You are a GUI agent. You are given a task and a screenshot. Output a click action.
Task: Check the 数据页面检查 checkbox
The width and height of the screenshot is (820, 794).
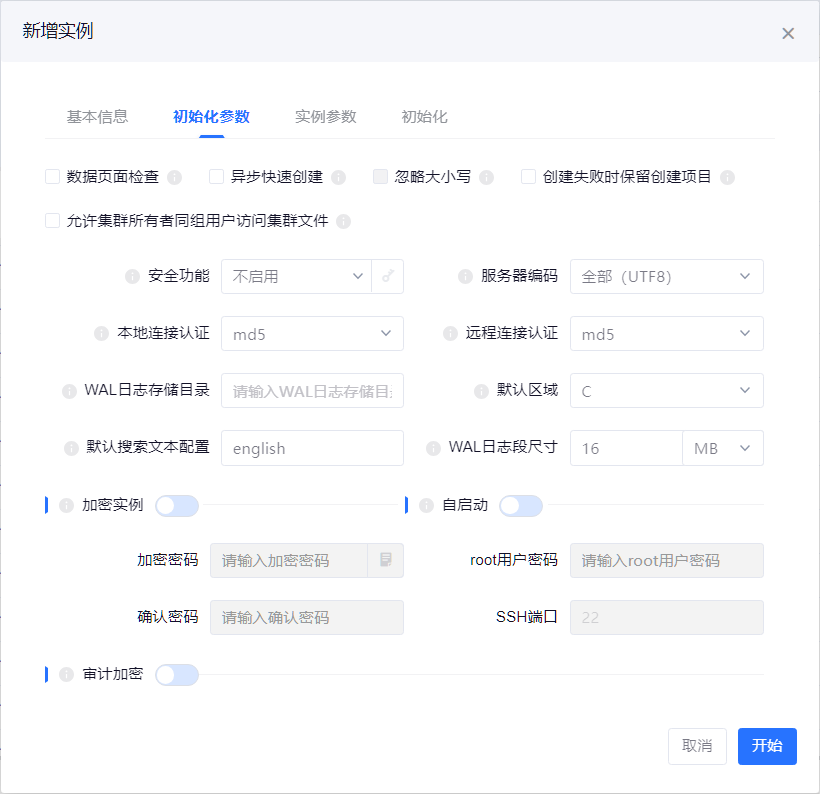(x=53, y=177)
